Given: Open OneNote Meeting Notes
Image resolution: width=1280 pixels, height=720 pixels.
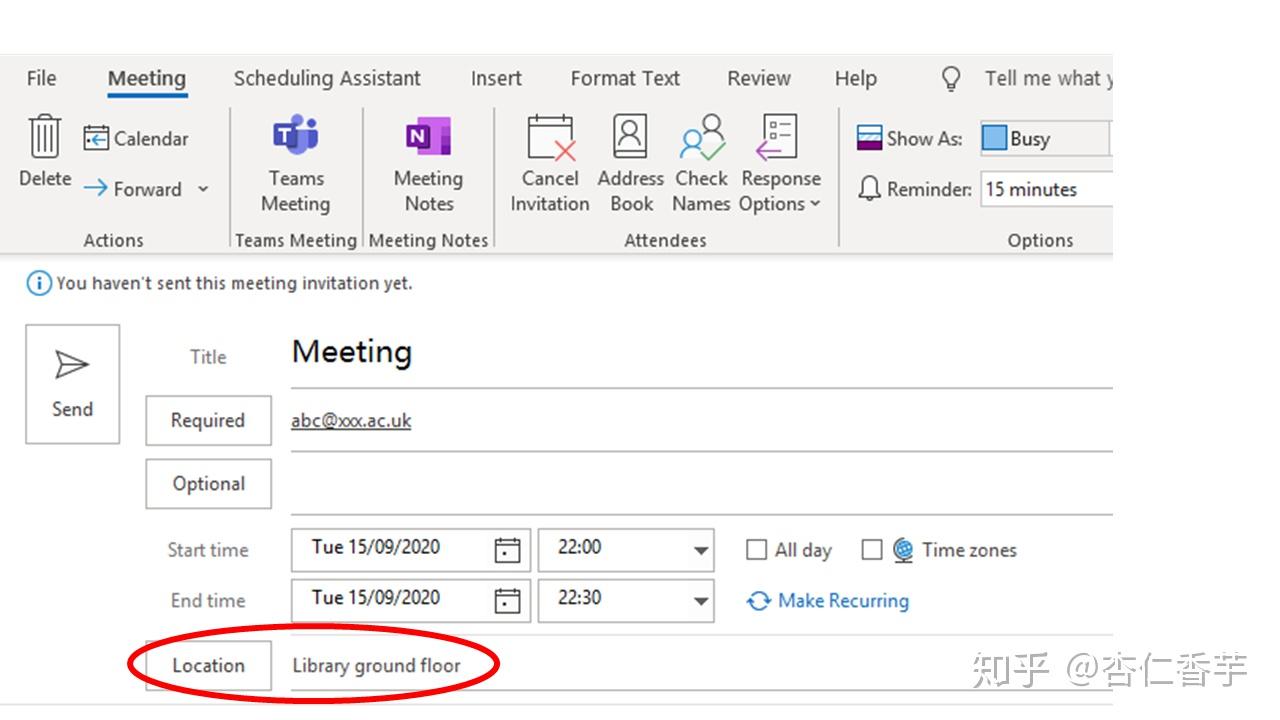Looking at the screenshot, I should (428, 164).
